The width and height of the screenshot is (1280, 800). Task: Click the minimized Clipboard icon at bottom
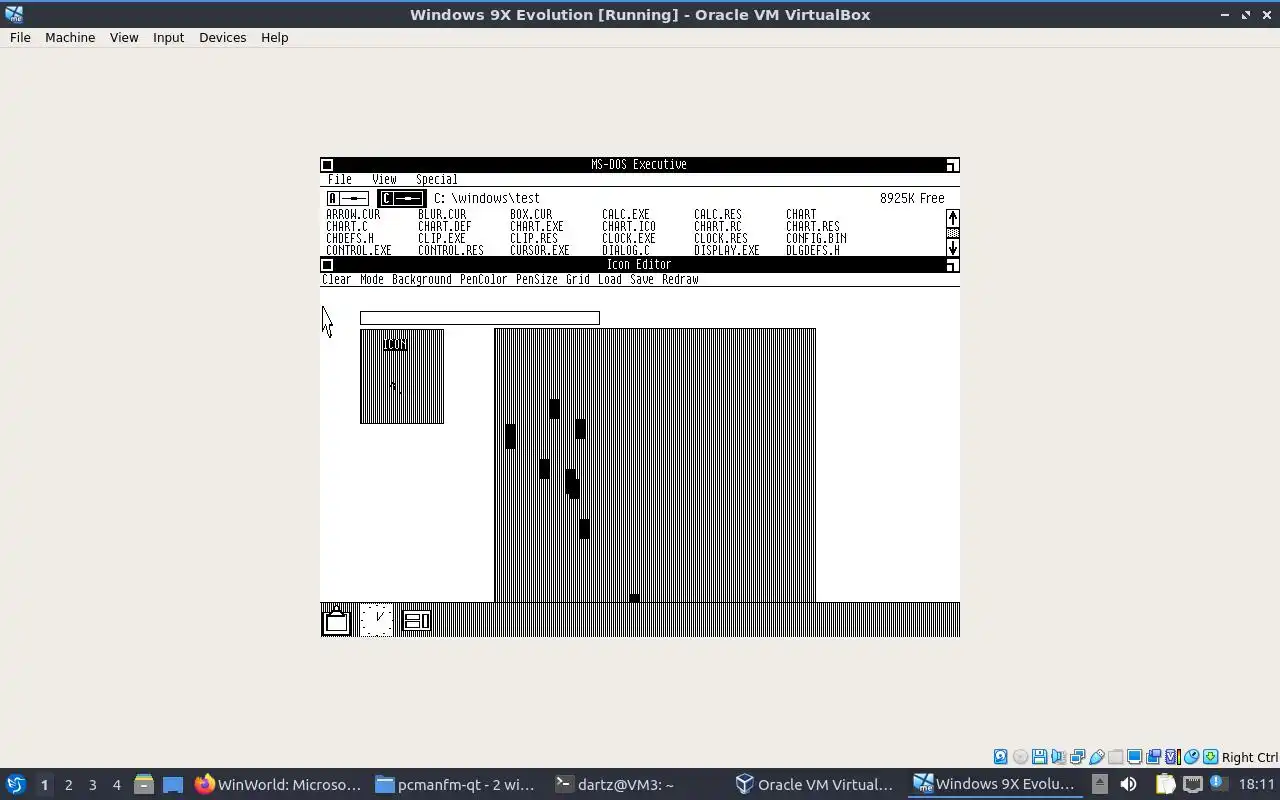tap(336, 620)
